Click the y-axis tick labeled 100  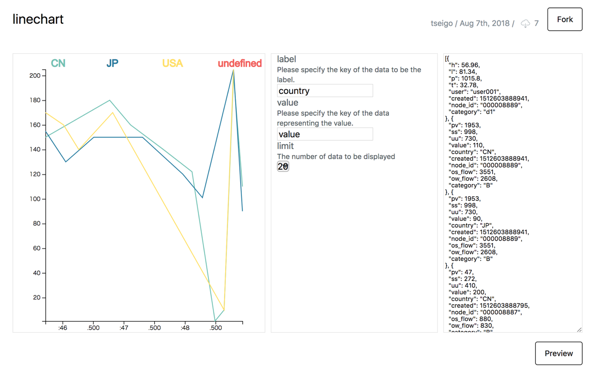(x=35, y=199)
